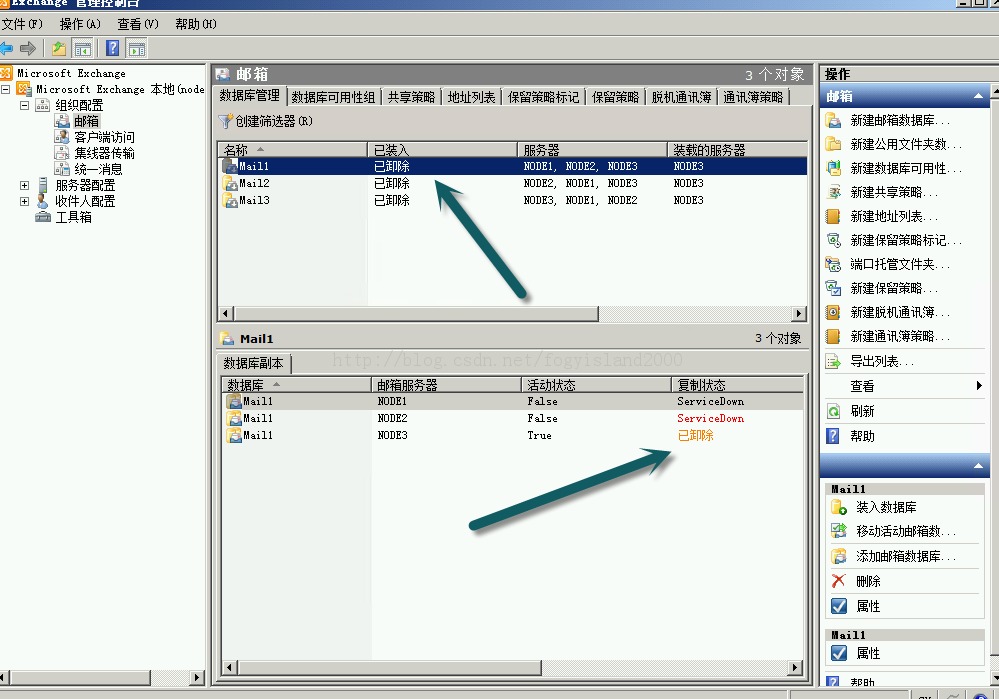This screenshot has width=999, height=699.
Task: Click the 已装入 column header
Action: (442, 150)
